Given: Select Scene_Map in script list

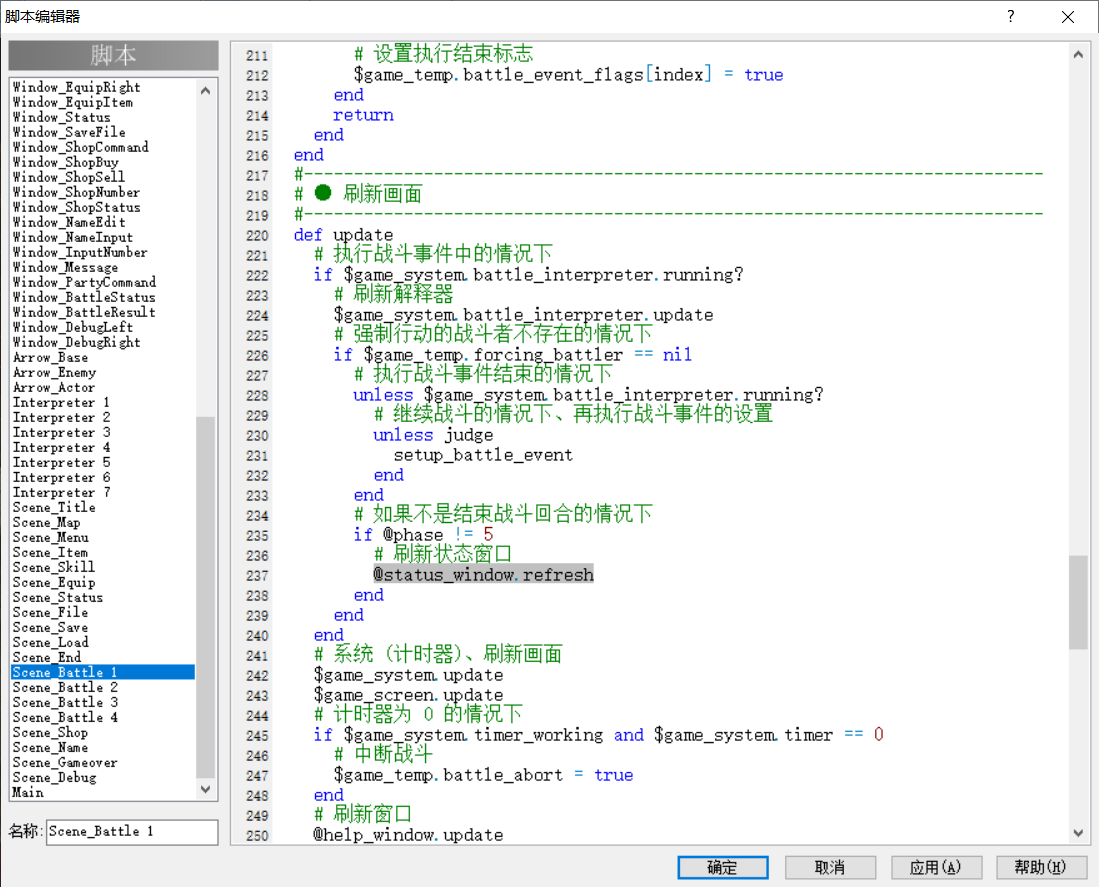Looking at the screenshot, I should click(x=103, y=523).
